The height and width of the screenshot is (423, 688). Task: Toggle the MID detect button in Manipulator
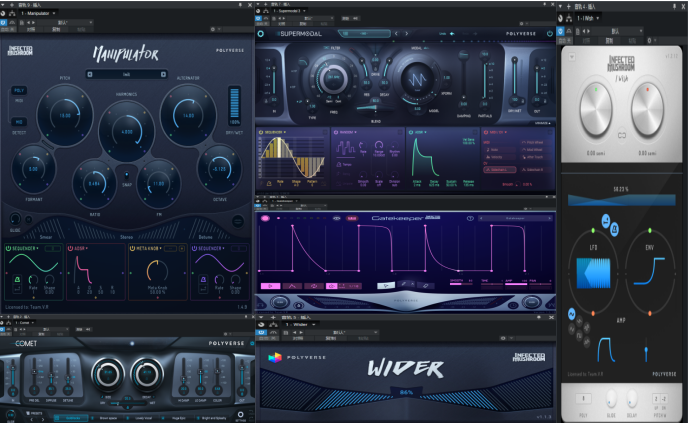pos(19,122)
